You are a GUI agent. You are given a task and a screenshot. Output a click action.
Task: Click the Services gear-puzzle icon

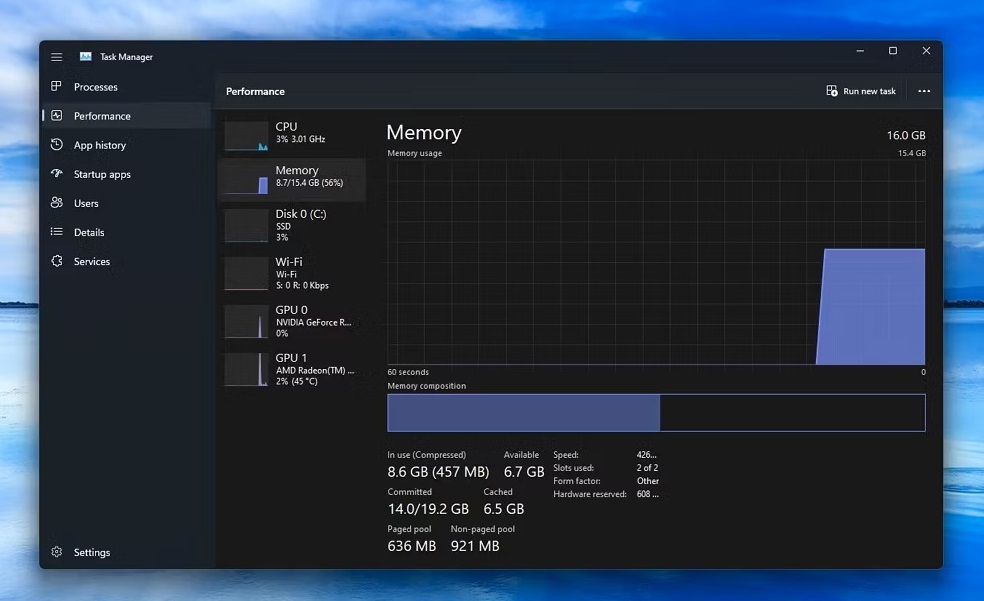(56, 261)
